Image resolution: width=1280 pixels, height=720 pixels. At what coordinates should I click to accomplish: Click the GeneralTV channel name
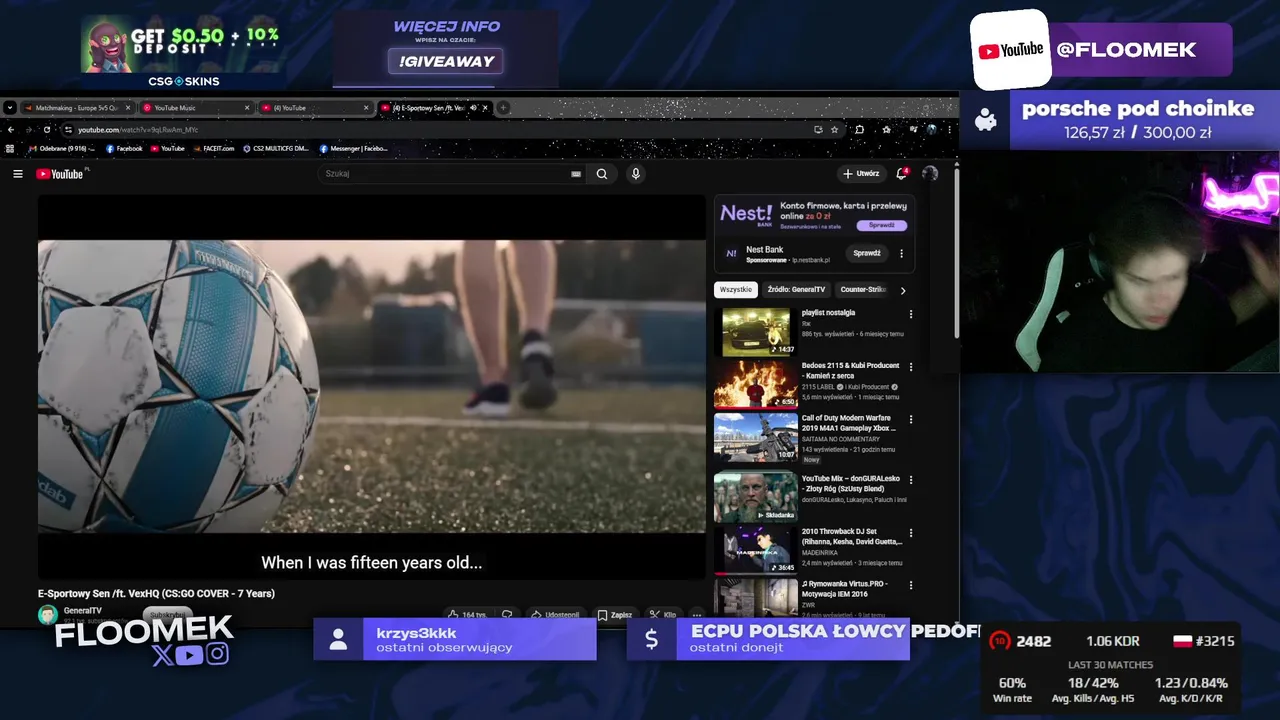pos(82,611)
